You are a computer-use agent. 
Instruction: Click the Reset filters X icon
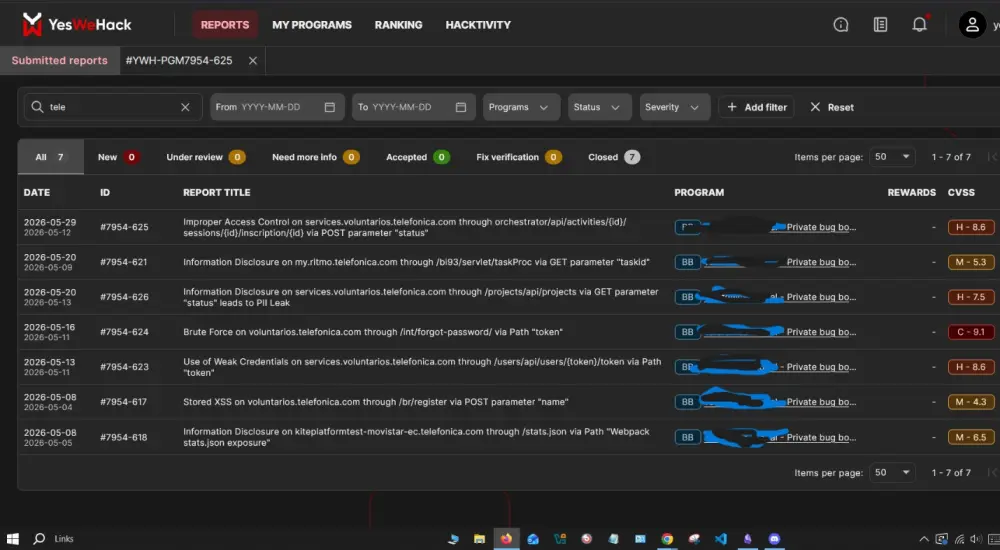pyautogui.click(x=815, y=107)
